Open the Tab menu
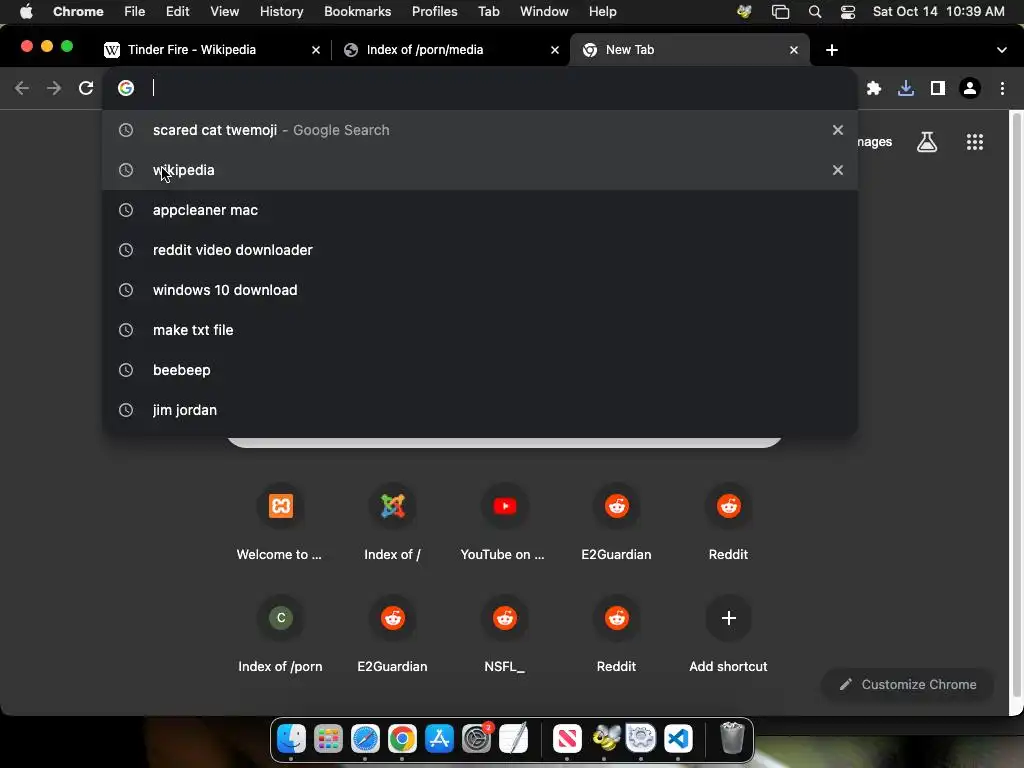Screen dimensions: 1024x768 (488, 12)
